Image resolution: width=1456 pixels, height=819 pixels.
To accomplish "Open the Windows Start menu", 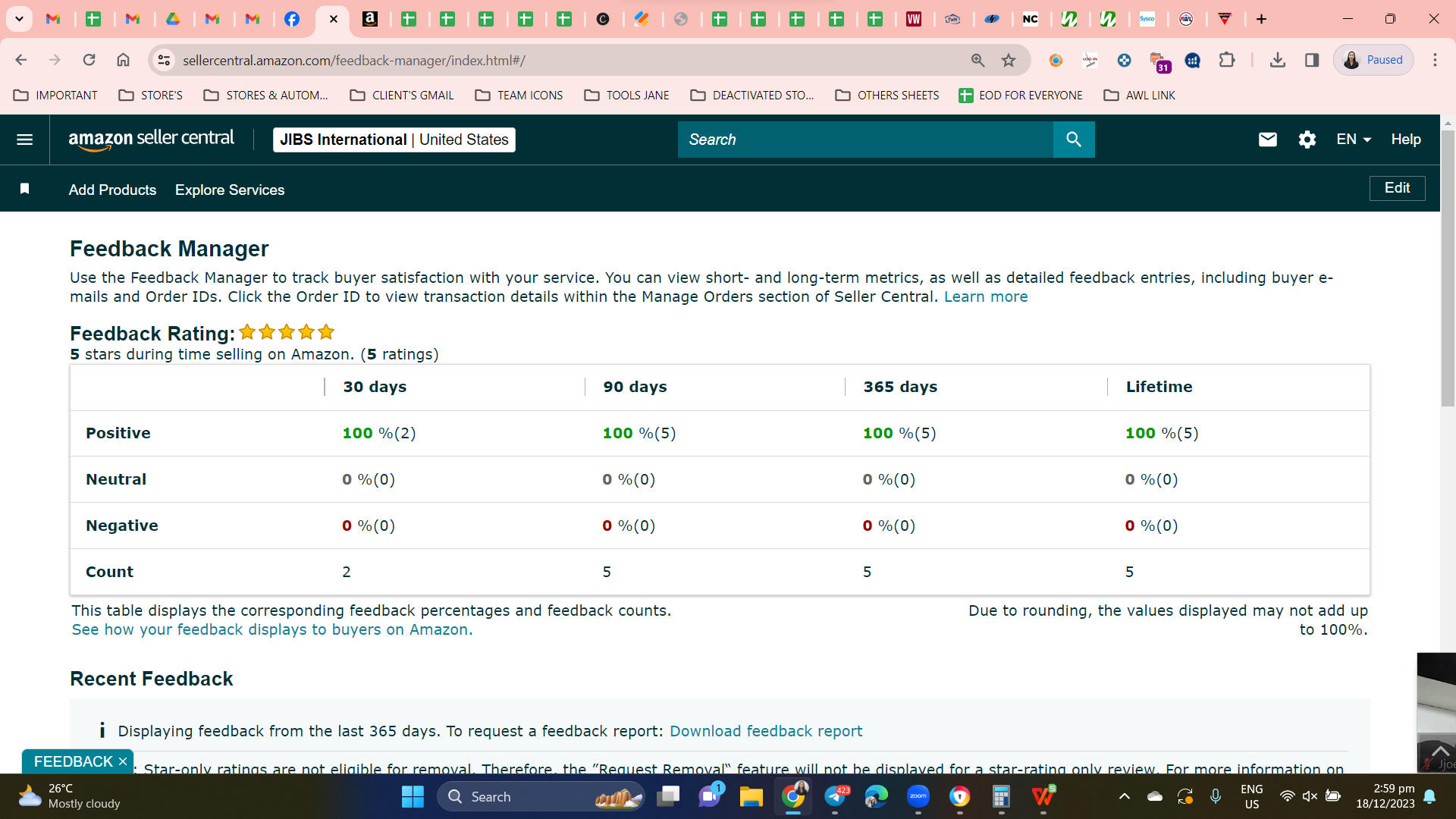I will (x=413, y=796).
